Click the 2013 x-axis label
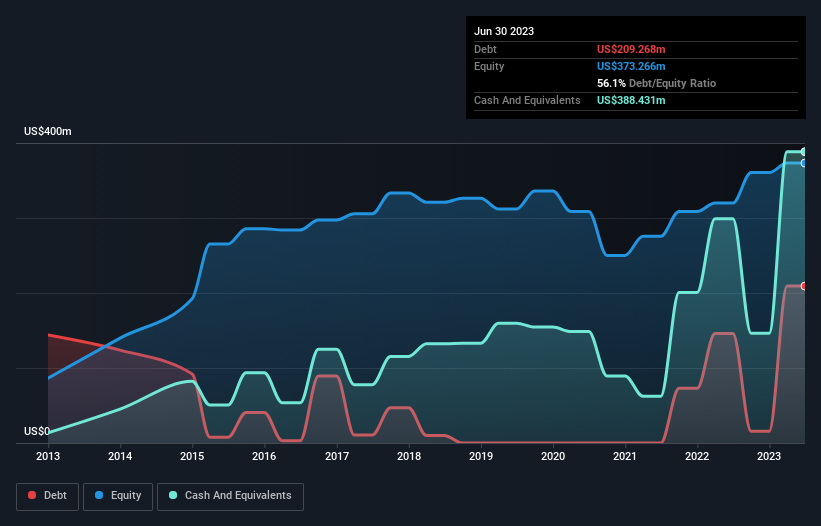This screenshot has height=526, width=821. click(x=48, y=456)
